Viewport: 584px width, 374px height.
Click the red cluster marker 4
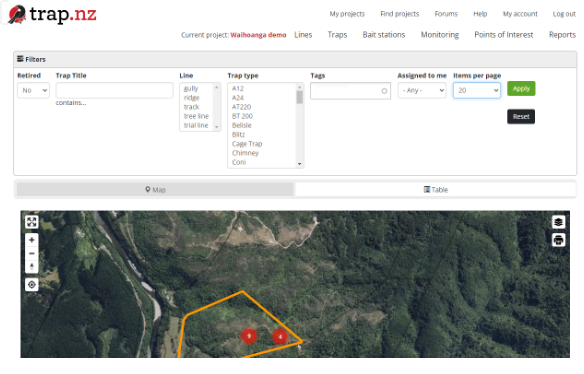click(280, 336)
